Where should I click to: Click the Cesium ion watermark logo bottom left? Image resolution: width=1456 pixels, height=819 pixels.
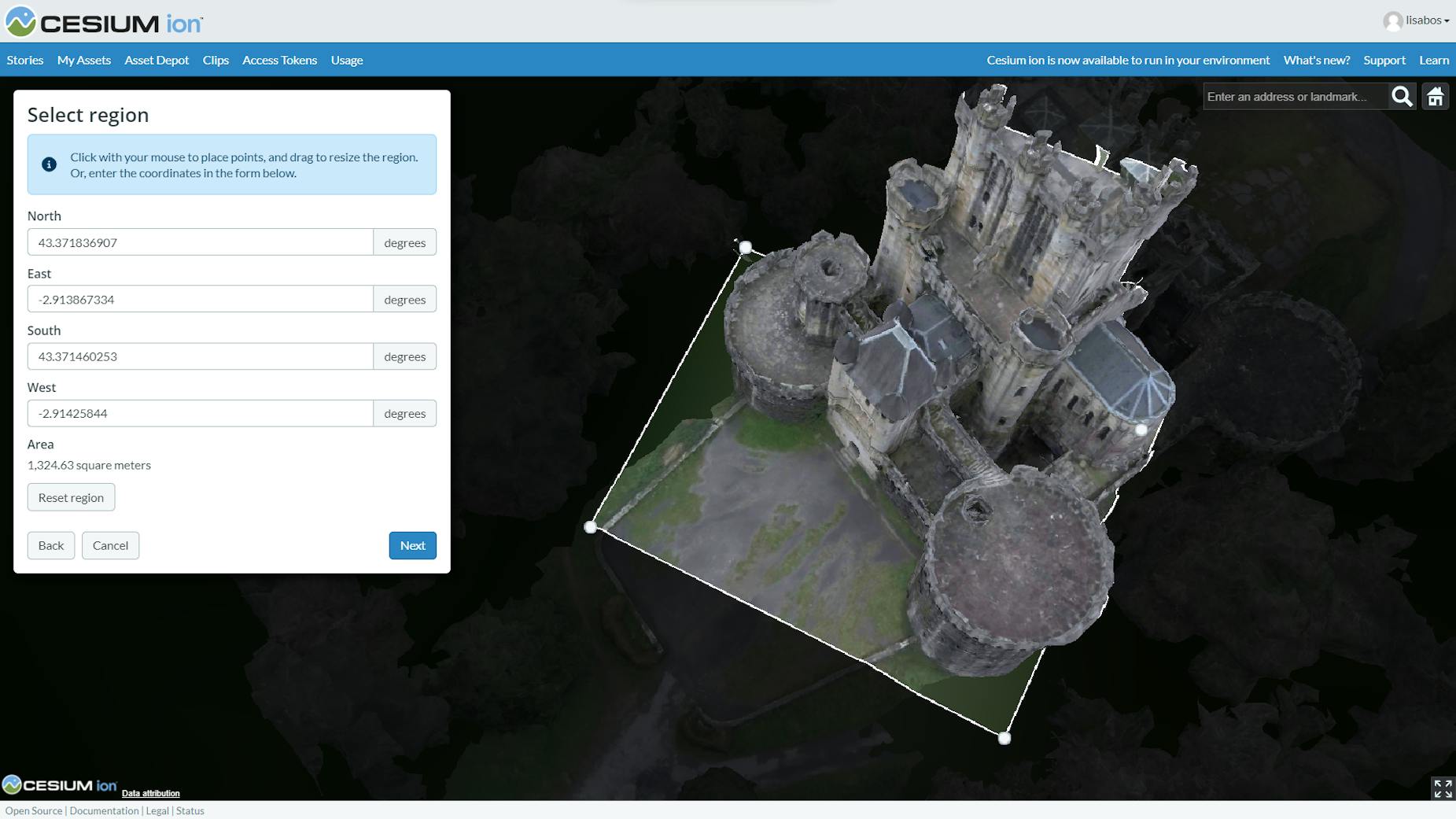pos(58,784)
